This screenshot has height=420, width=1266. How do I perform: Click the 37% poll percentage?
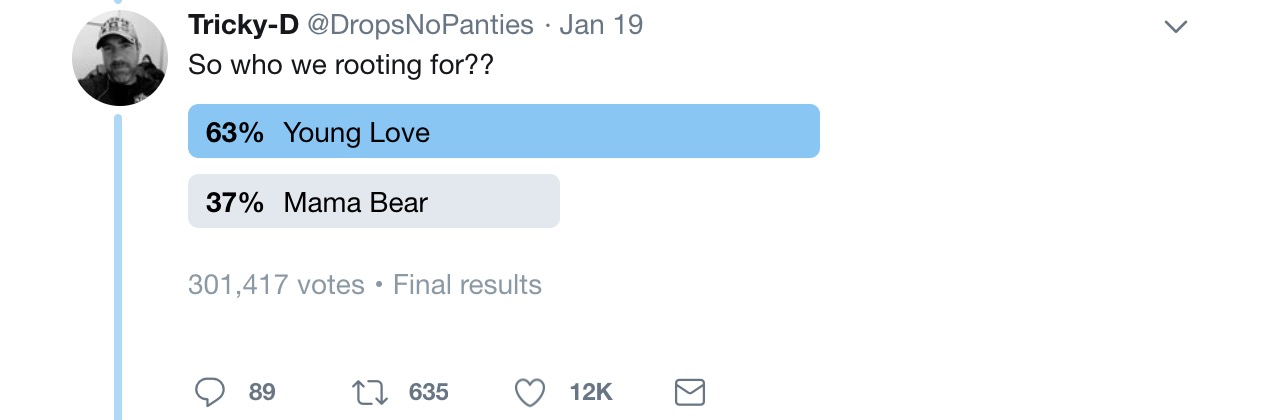[x=235, y=202]
